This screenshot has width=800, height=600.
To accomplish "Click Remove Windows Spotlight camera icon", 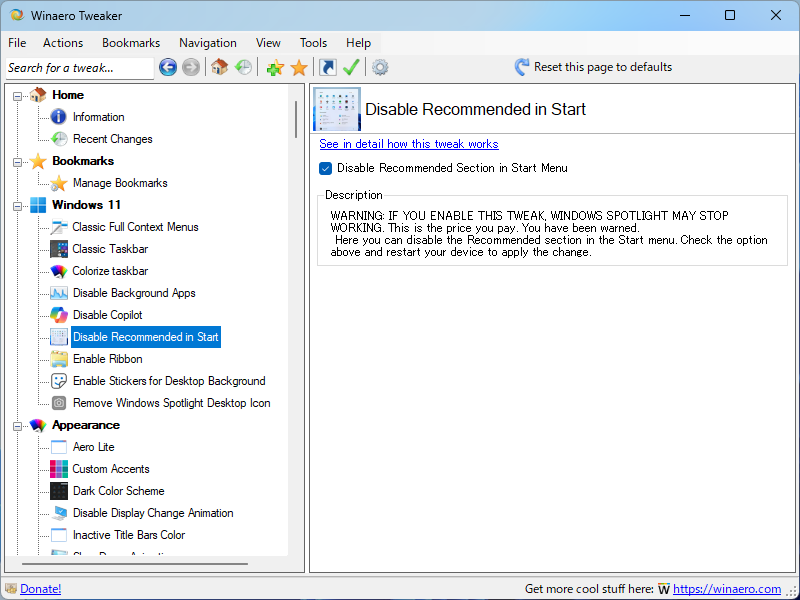I will click(x=59, y=403).
